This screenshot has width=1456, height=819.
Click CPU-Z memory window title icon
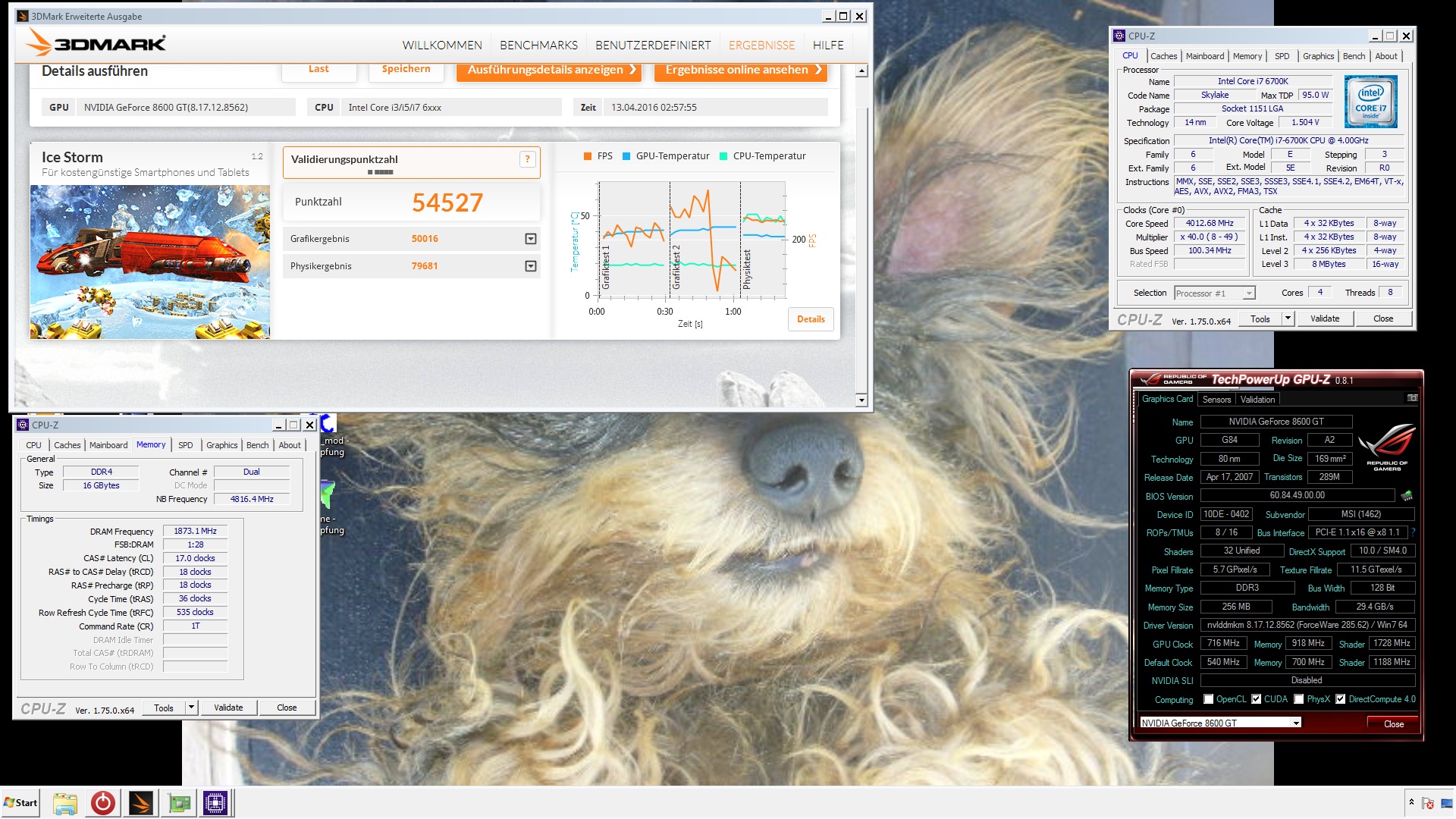[24, 425]
